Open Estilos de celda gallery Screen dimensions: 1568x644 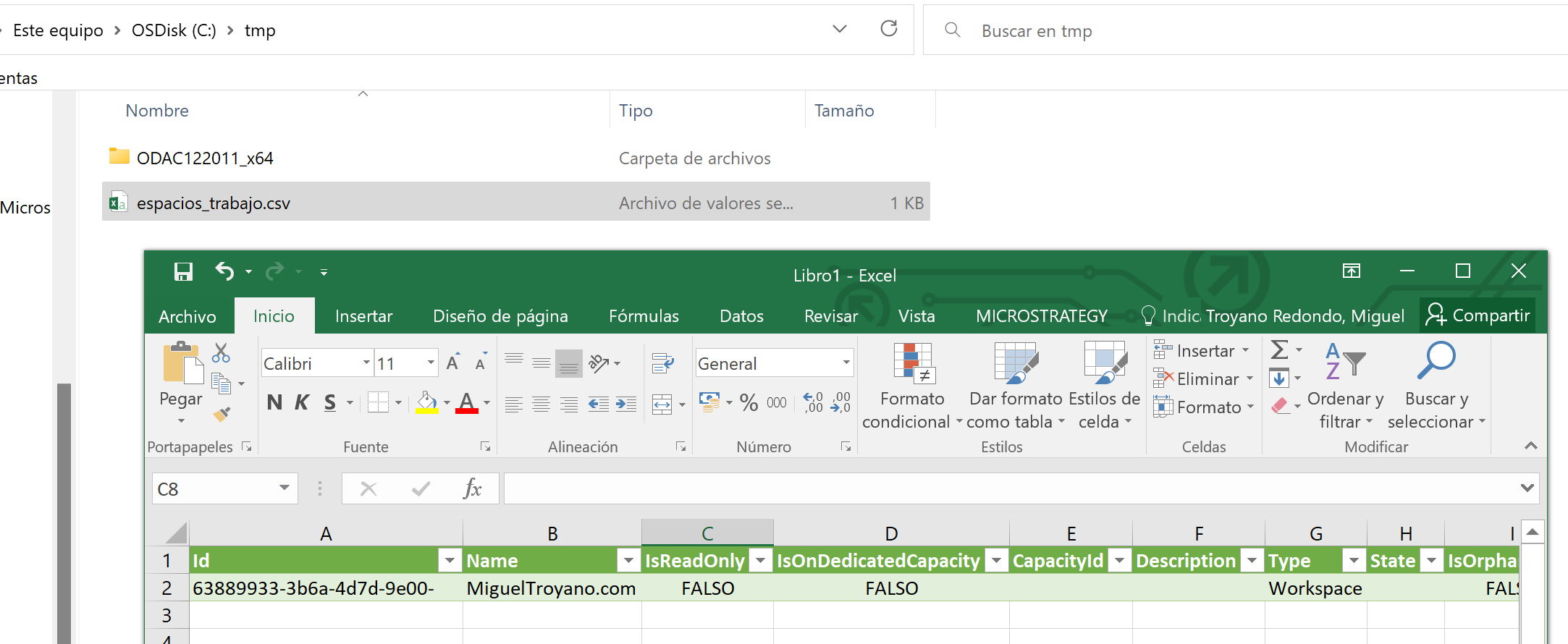1105,386
